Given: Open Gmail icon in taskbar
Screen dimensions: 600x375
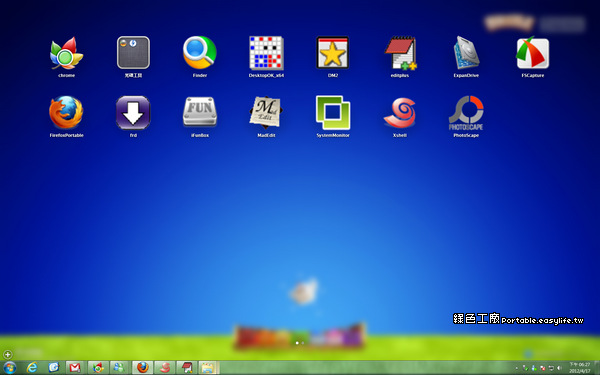Looking at the screenshot, I should [75, 368].
